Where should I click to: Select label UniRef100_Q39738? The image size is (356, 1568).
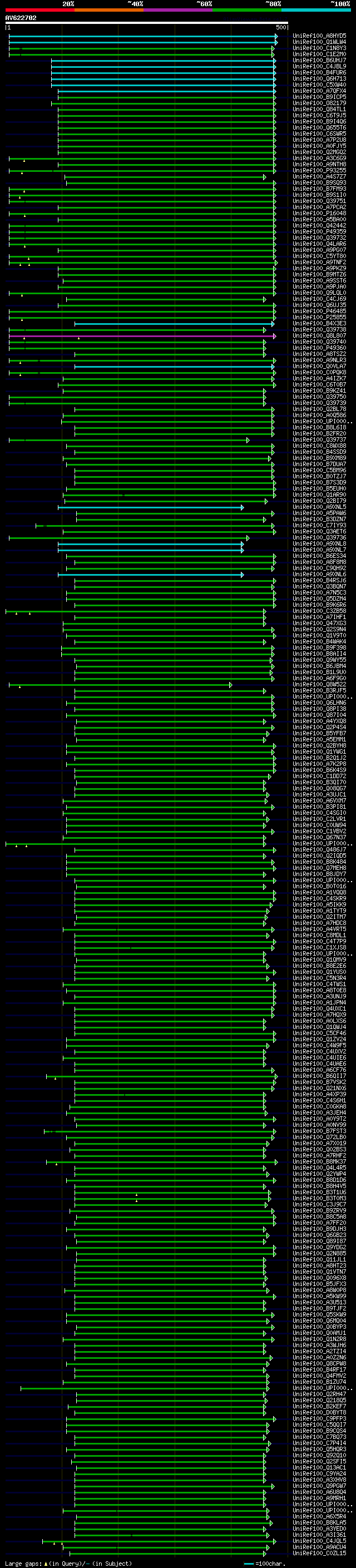319,329
